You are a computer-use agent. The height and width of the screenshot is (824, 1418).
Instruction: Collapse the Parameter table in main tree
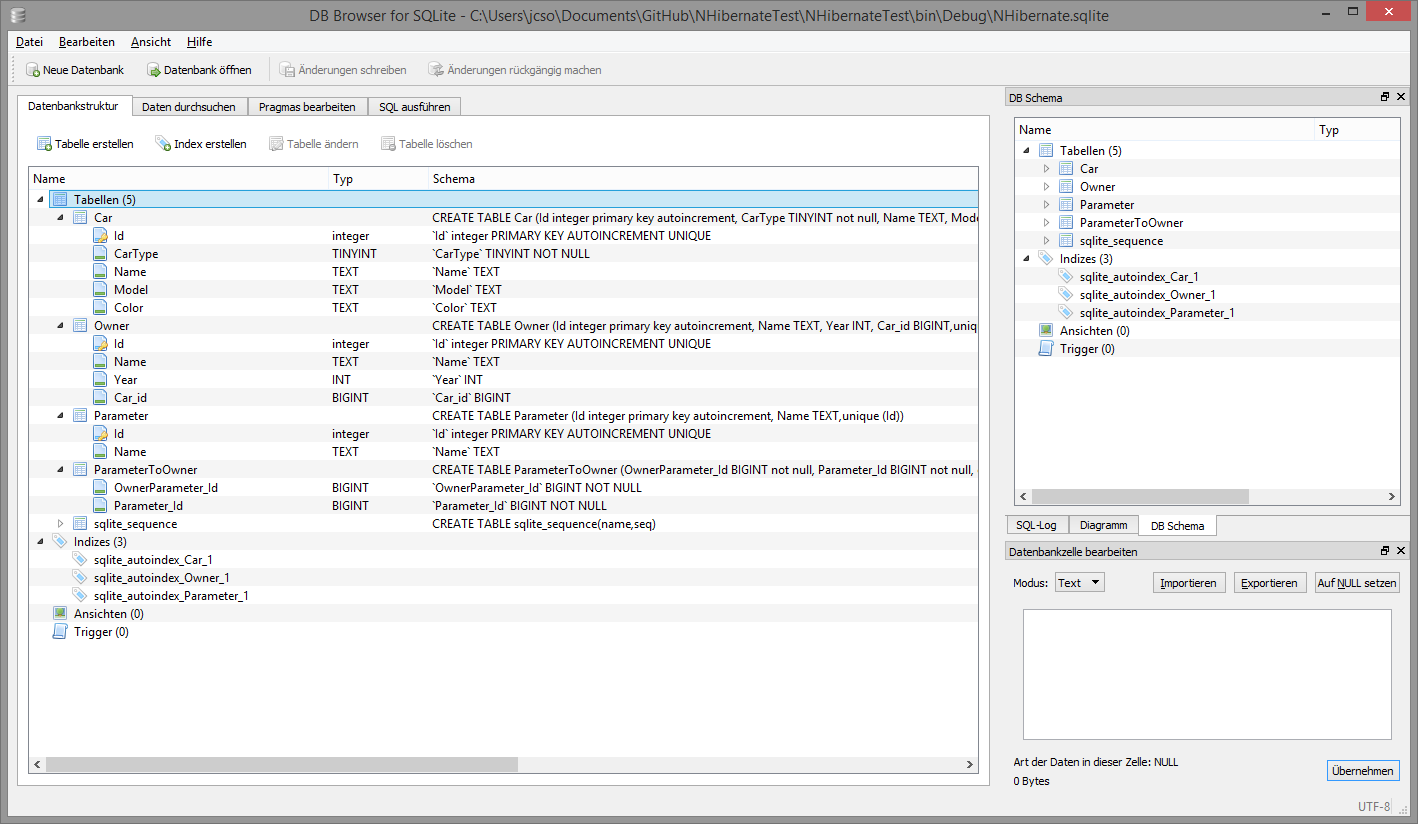[x=60, y=416]
